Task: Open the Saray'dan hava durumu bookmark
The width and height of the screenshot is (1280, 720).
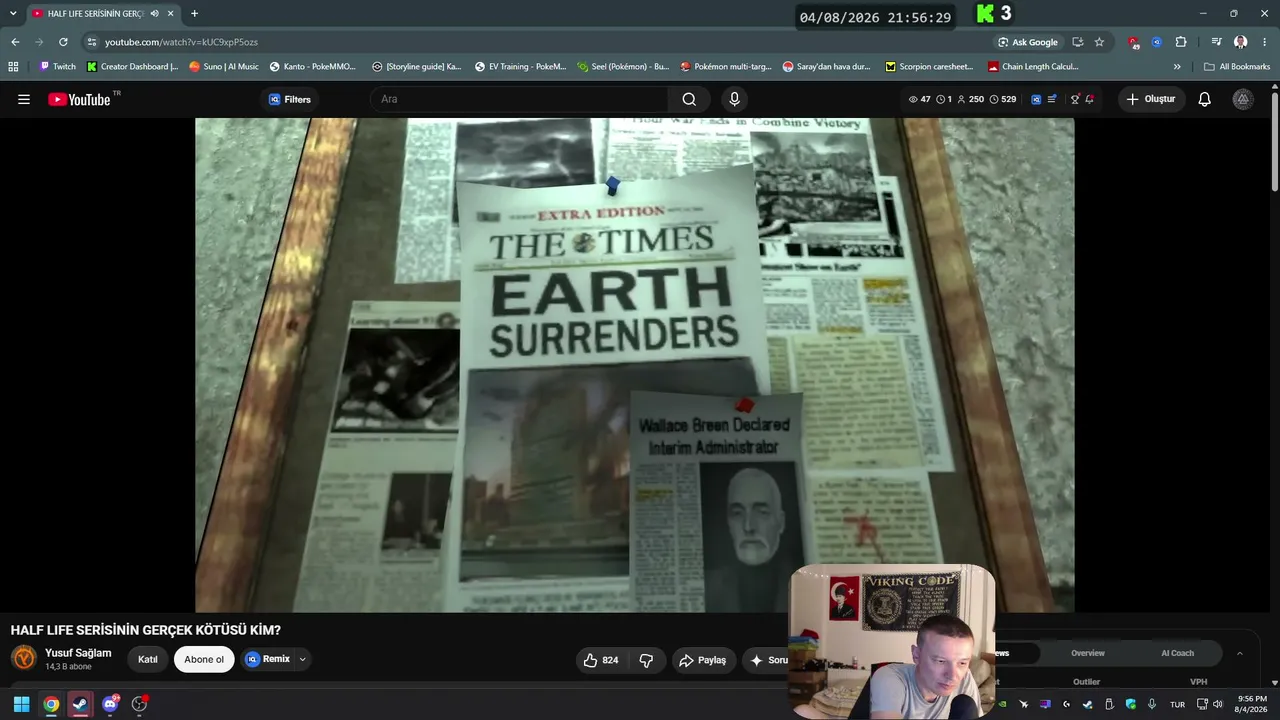Action: [x=827, y=67]
